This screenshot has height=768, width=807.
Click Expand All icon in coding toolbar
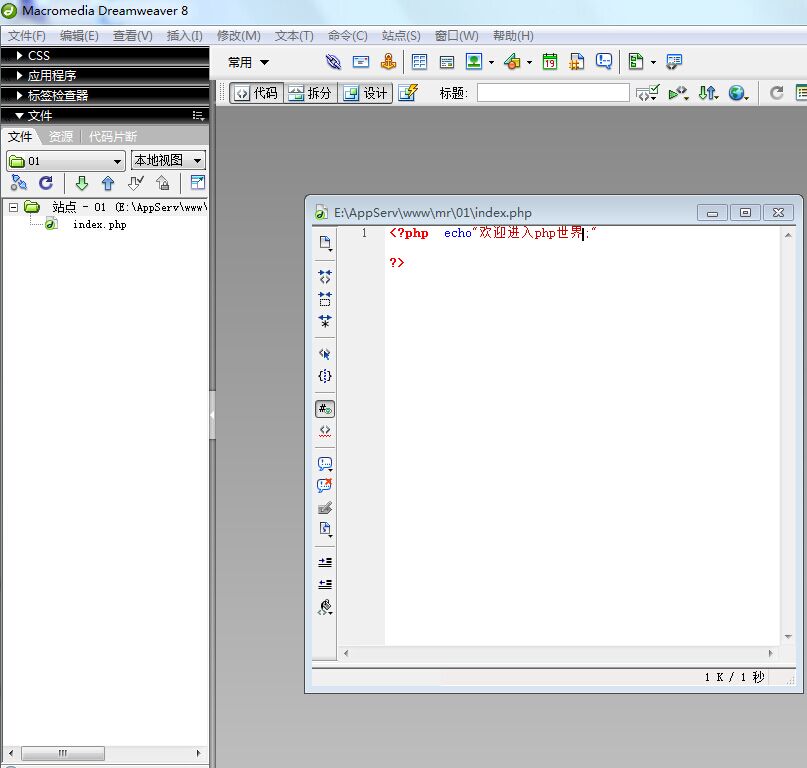tap(325, 321)
